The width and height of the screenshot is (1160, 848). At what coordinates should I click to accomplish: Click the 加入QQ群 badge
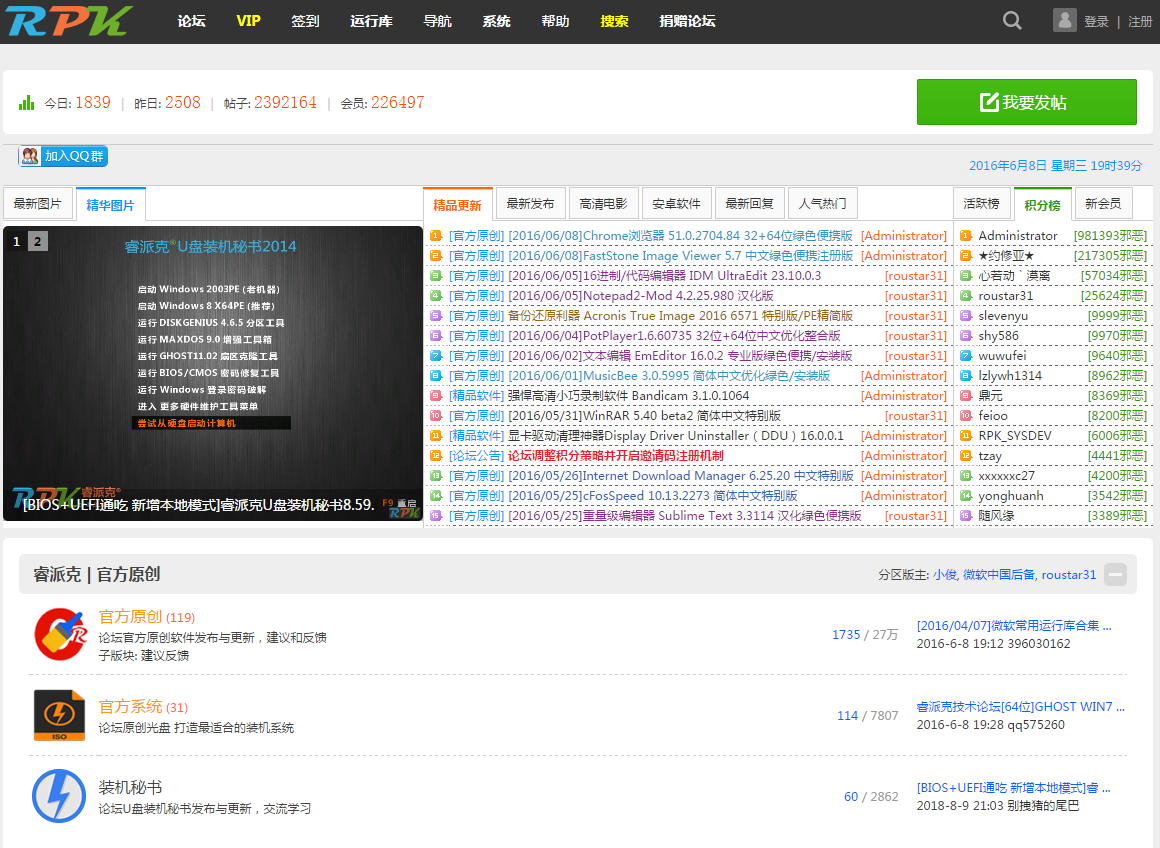(63, 156)
